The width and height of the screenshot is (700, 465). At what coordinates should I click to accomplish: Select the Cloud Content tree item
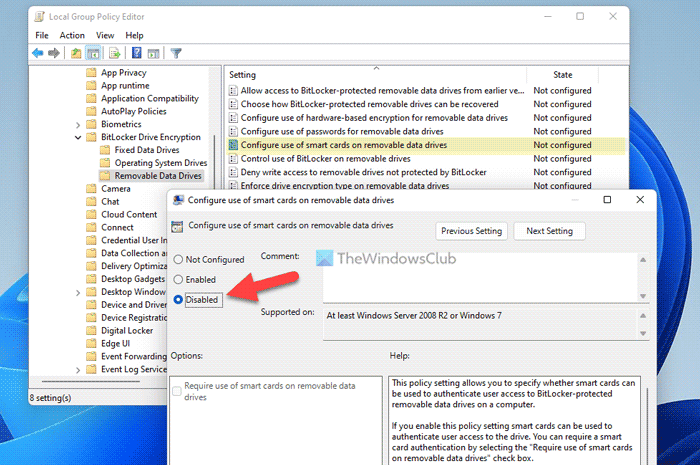[129, 215]
